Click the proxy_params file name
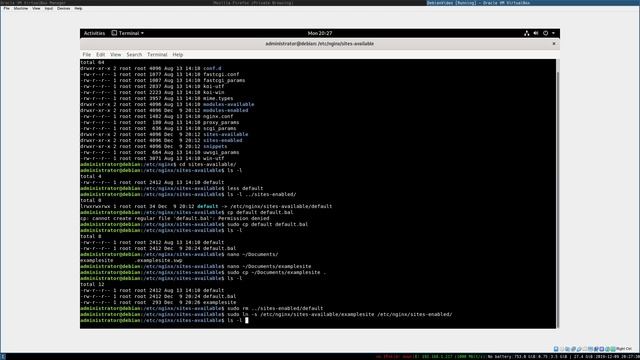Viewport: 640px width, 360px height. (x=221, y=122)
